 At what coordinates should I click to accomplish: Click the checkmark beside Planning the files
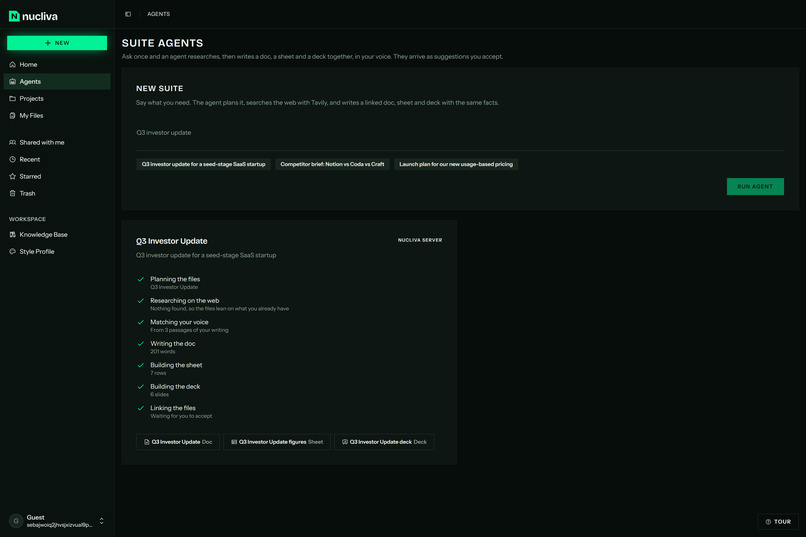(140, 279)
